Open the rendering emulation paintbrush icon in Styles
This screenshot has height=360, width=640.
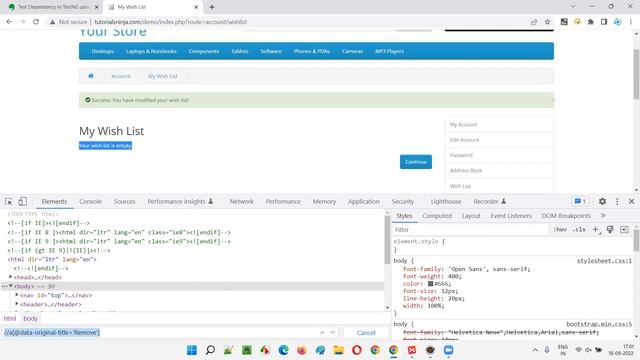pyautogui.click(x=610, y=229)
